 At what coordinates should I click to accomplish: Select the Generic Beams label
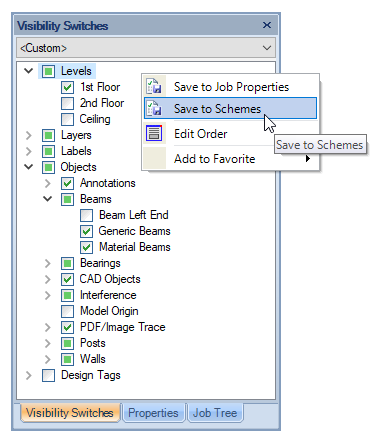tap(135, 231)
